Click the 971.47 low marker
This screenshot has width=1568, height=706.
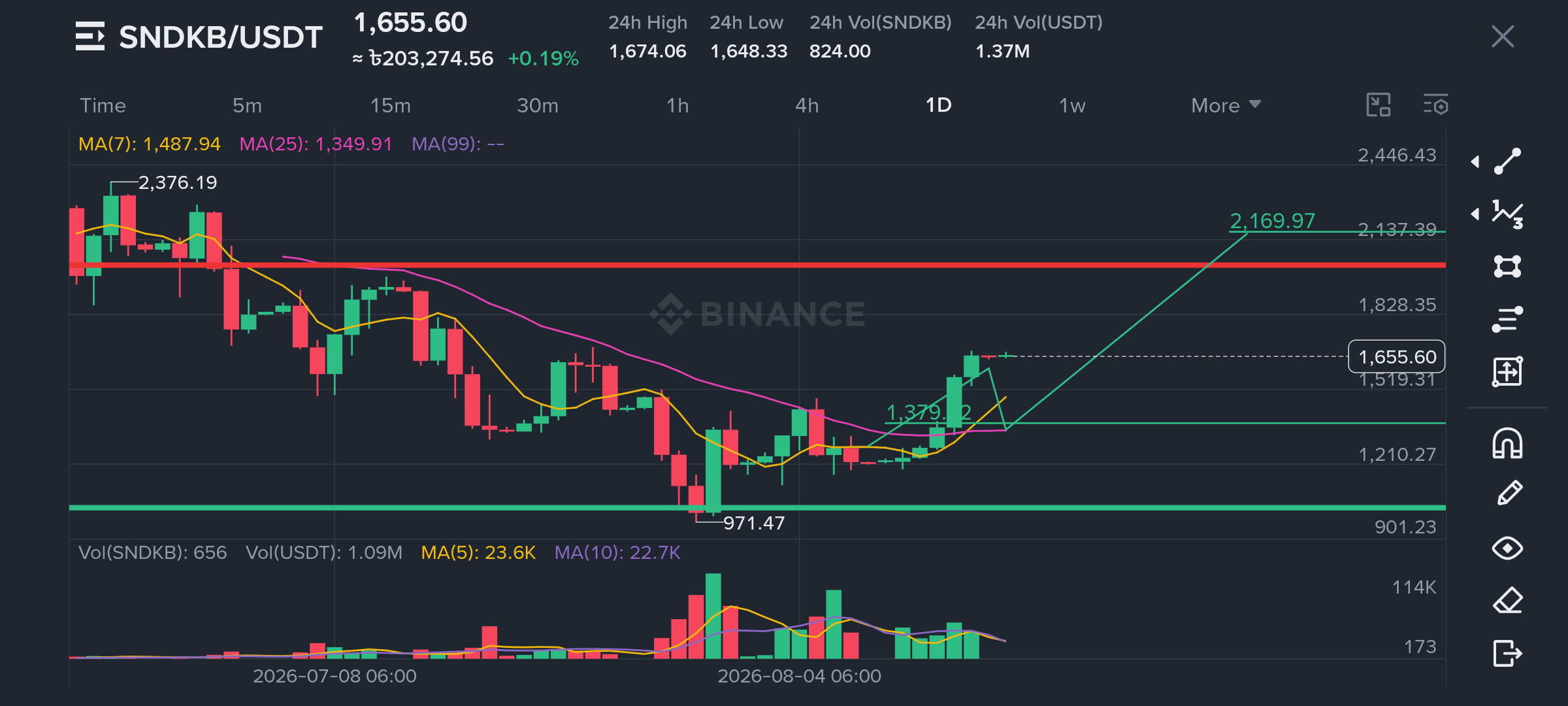pos(754,523)
